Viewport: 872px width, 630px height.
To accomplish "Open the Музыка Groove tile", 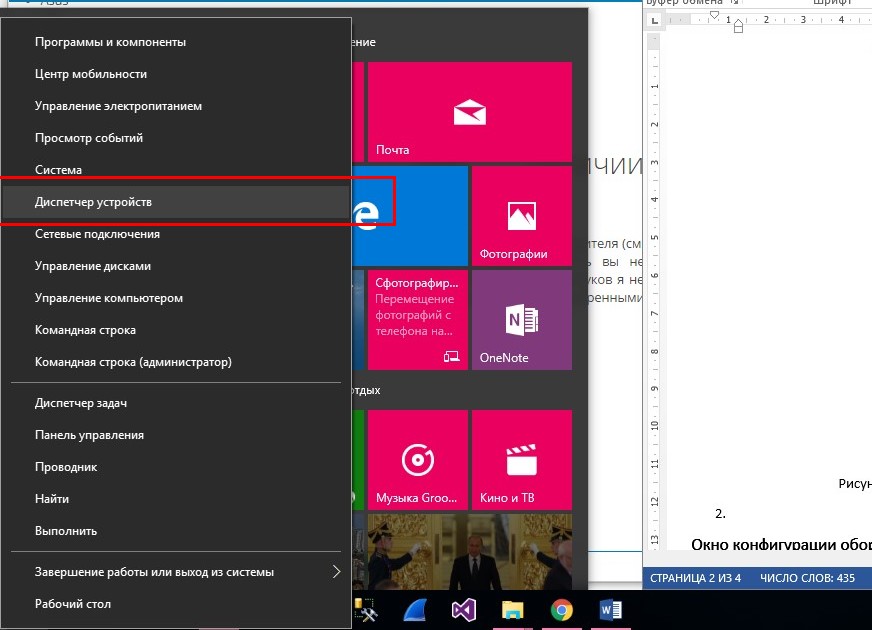I will coord(417,460).
